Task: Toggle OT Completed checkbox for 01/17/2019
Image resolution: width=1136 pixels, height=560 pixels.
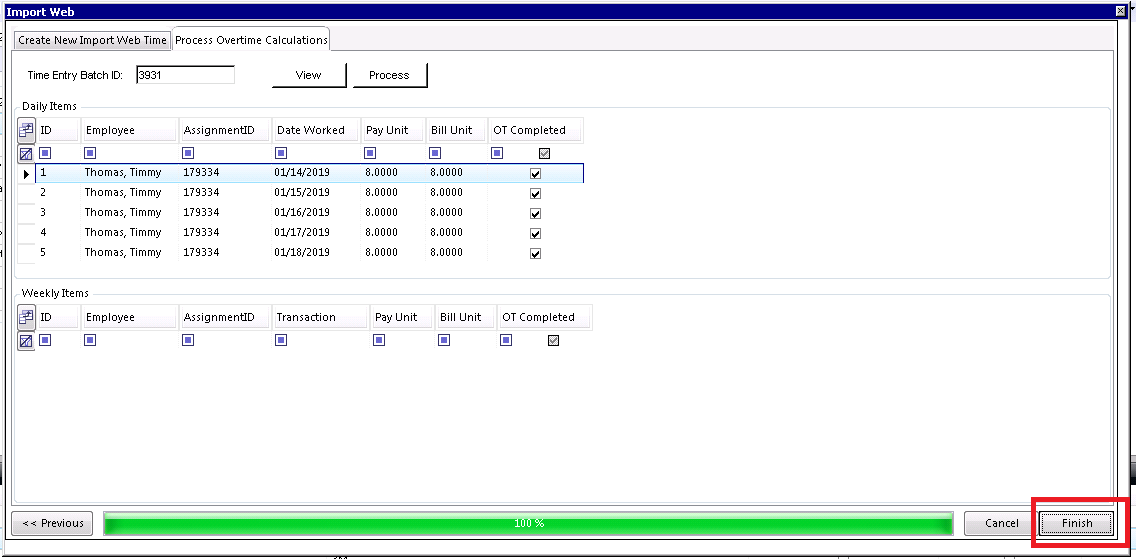Action: coord(535,233)
